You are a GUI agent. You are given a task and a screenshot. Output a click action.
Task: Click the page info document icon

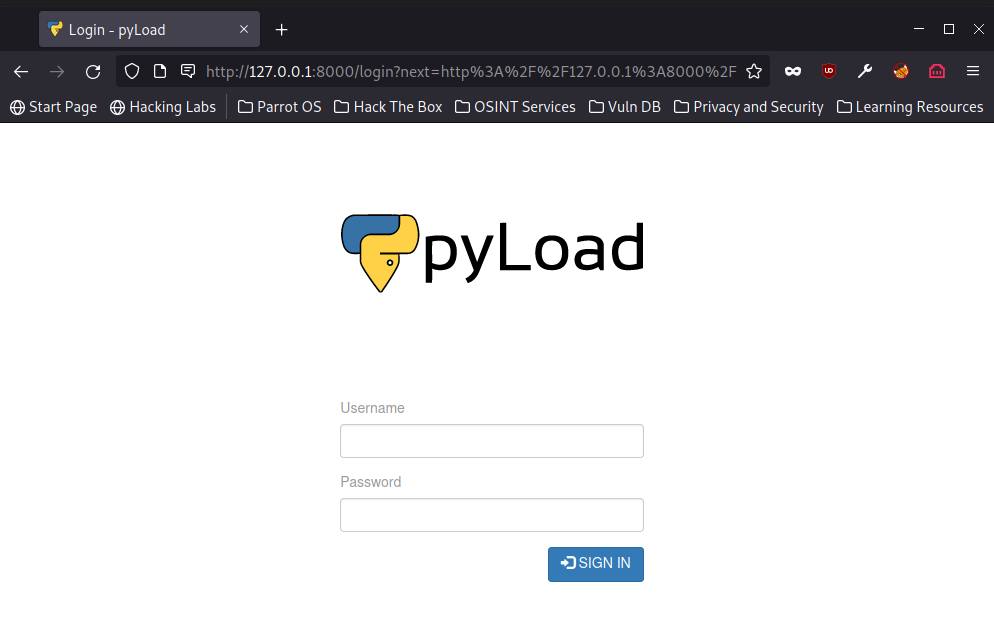point(160,71)
